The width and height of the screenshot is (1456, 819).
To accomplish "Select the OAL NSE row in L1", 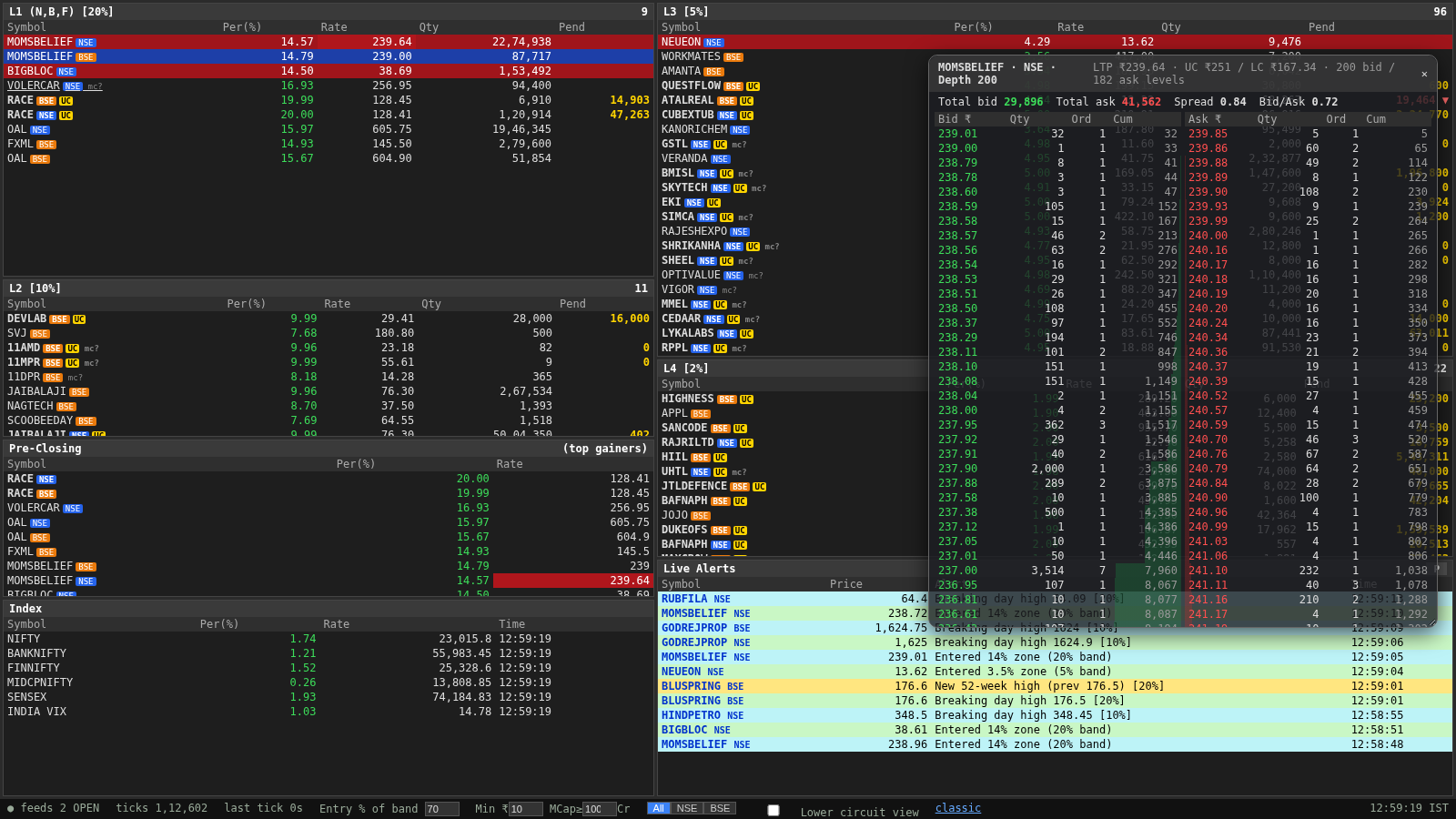I will (329, 129).
